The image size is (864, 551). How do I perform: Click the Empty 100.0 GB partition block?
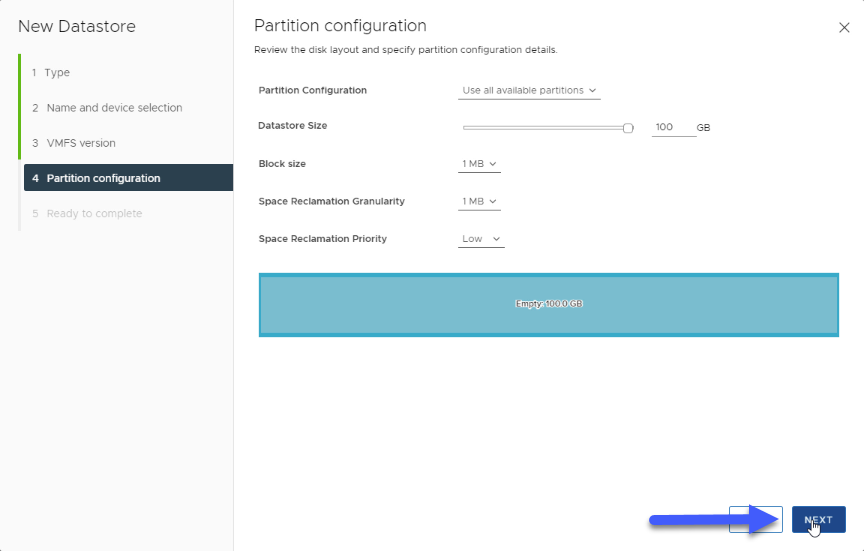(x=549, y=305)
